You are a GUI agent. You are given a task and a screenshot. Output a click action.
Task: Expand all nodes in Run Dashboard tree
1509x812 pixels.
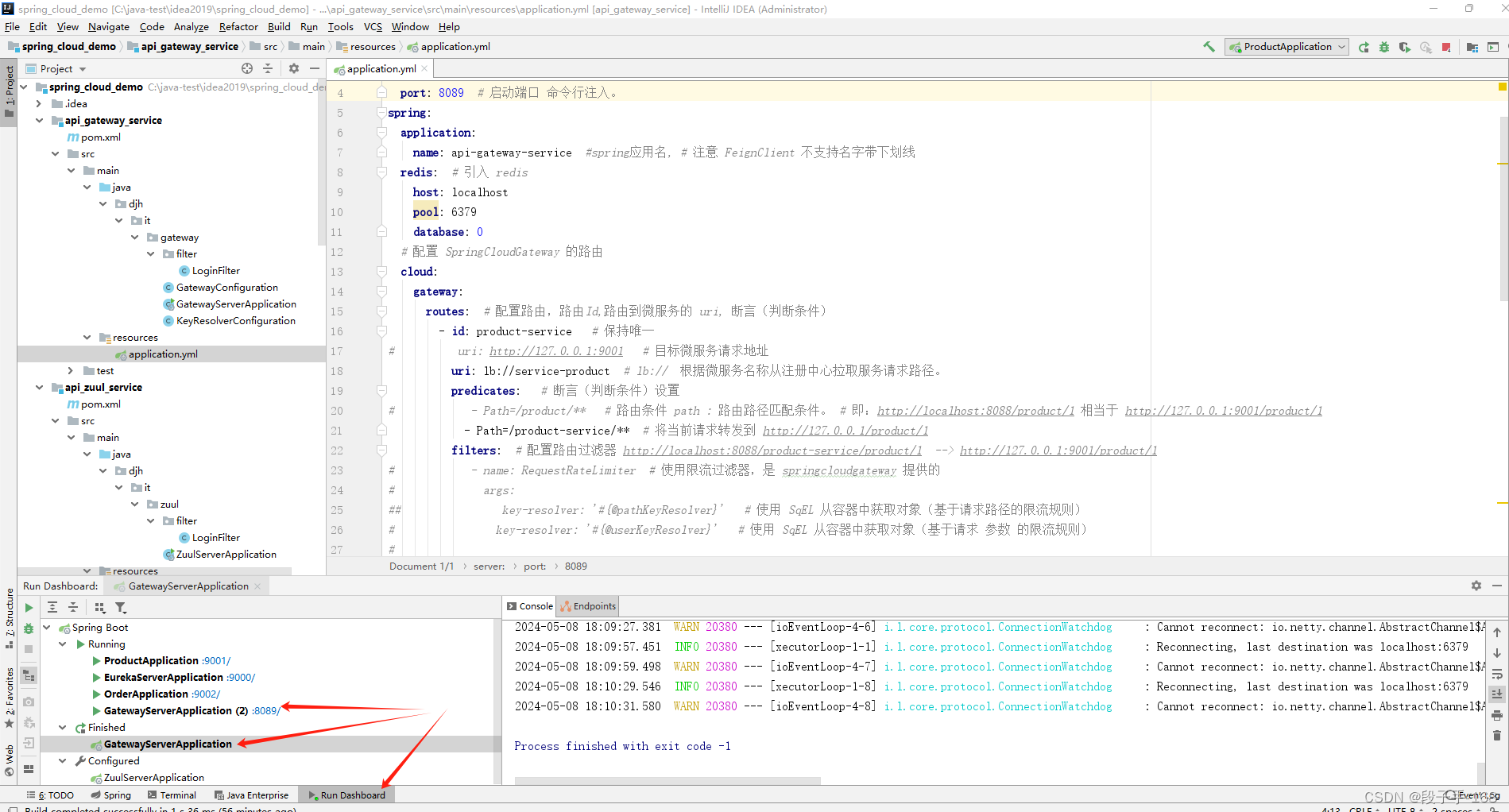click(x=52, y=608)
